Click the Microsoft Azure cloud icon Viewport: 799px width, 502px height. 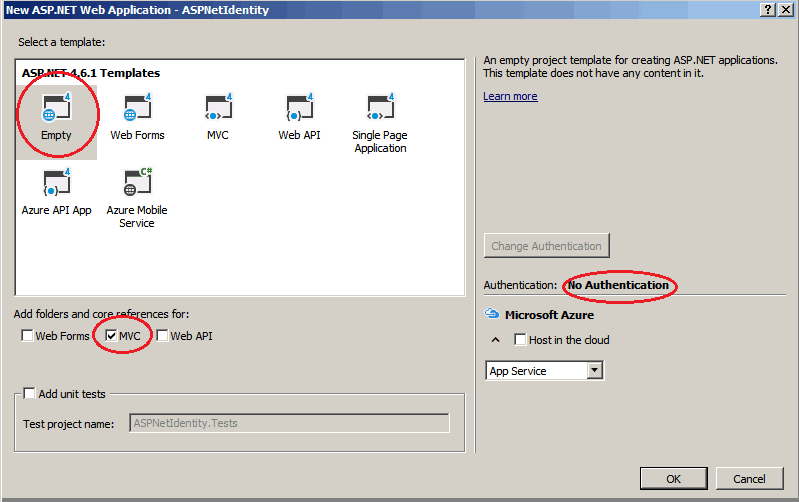click(x=492, y=313)
